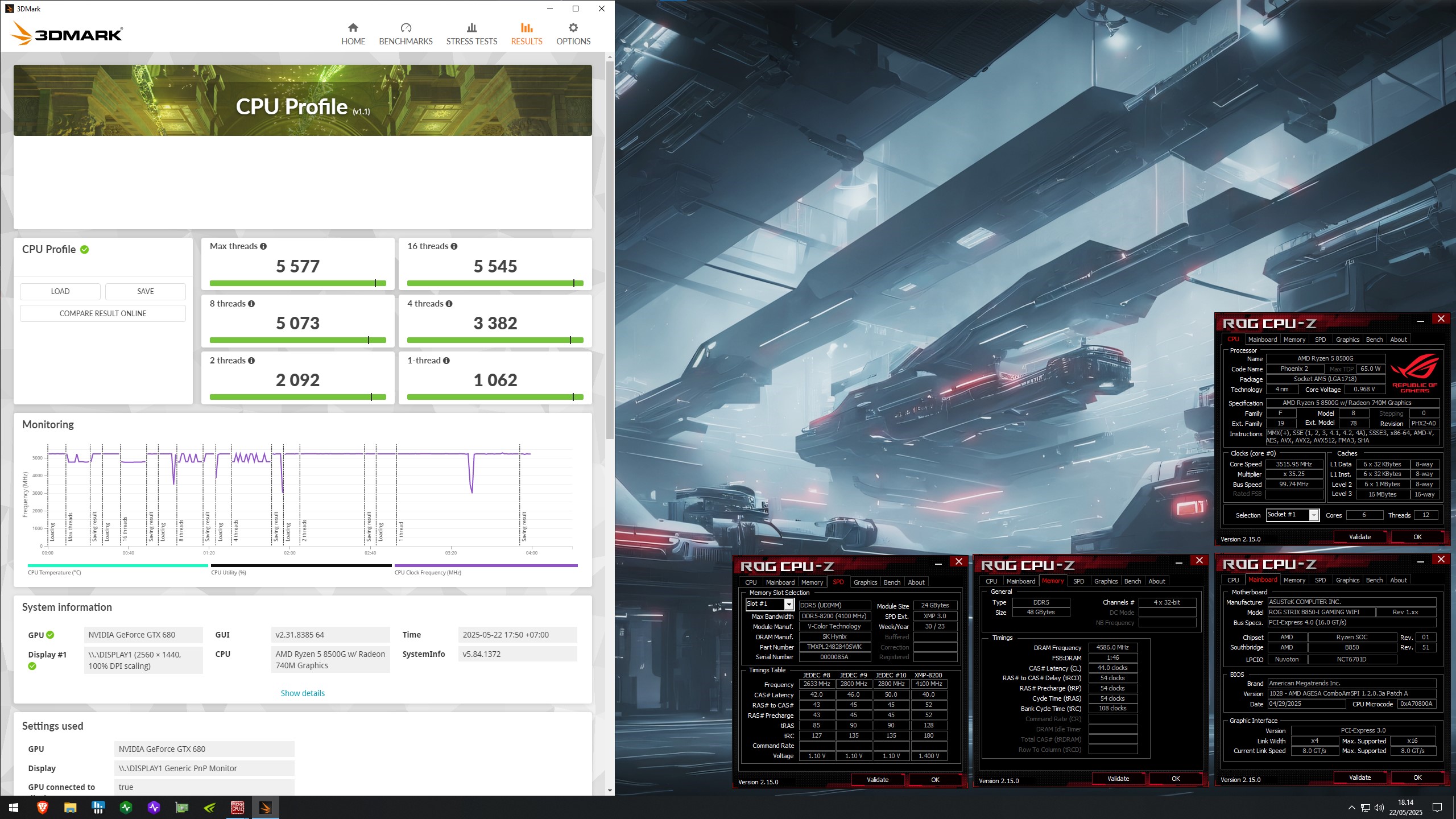
Task: Click the Show details link
Action: (303, 693)
